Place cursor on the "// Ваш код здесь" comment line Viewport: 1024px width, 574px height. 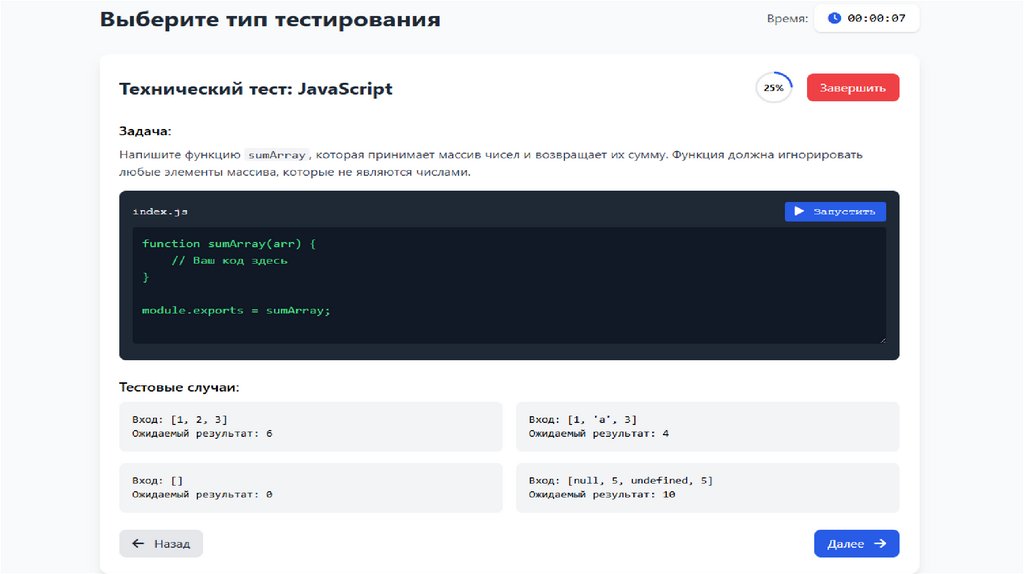(229, 260)
